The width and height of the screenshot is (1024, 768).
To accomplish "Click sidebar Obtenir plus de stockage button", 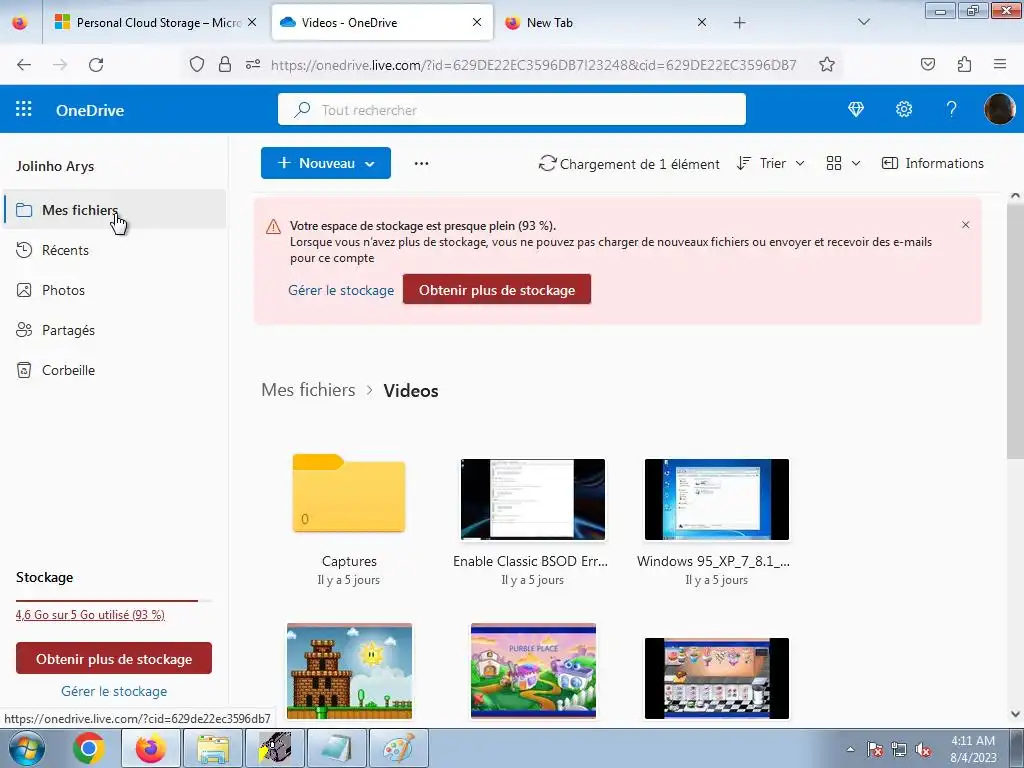I will [114, 658].
